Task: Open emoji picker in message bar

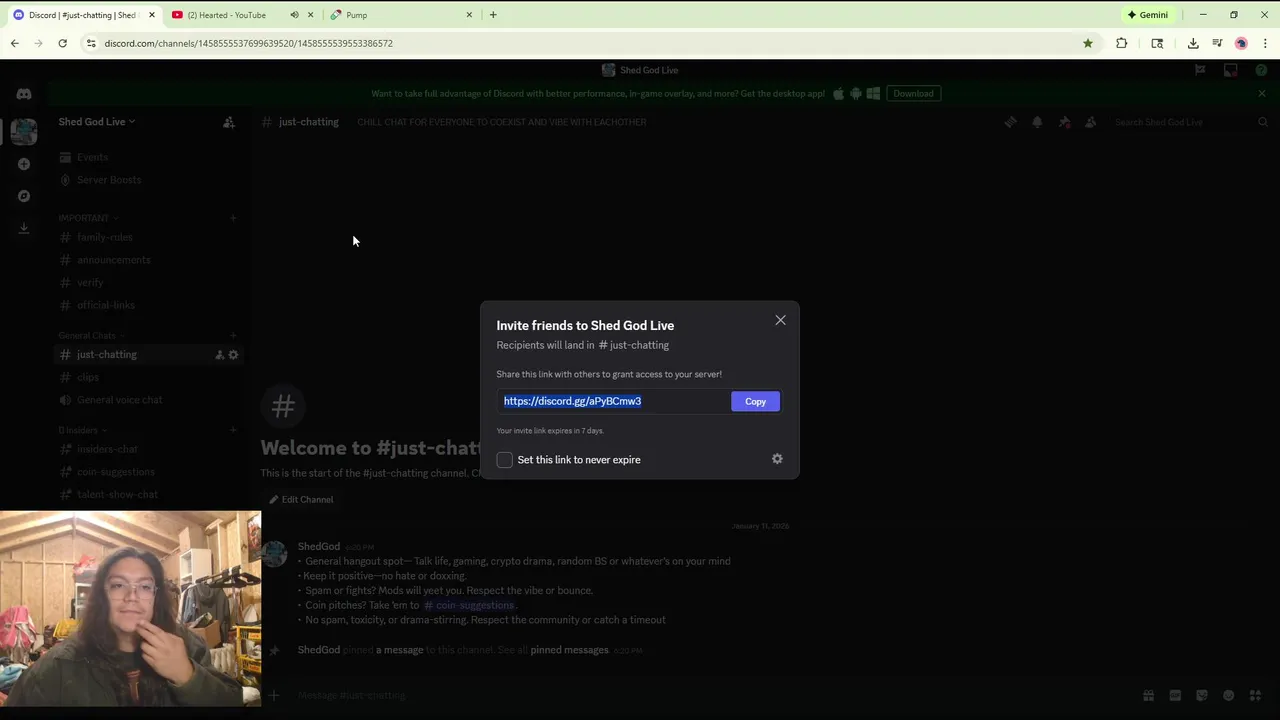Action: 1228,695
